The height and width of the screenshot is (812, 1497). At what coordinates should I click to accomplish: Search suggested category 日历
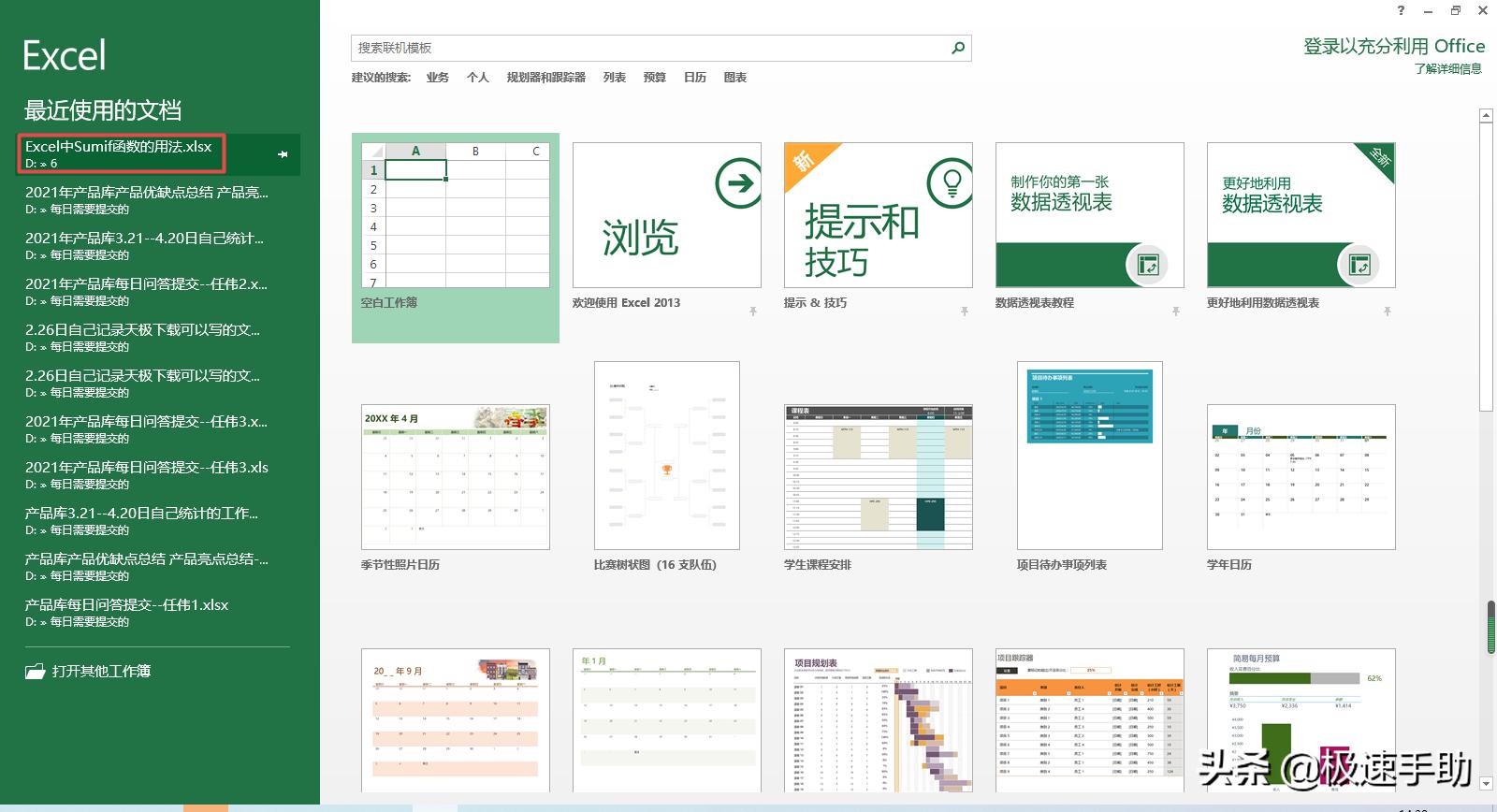(x=695, y=78)
